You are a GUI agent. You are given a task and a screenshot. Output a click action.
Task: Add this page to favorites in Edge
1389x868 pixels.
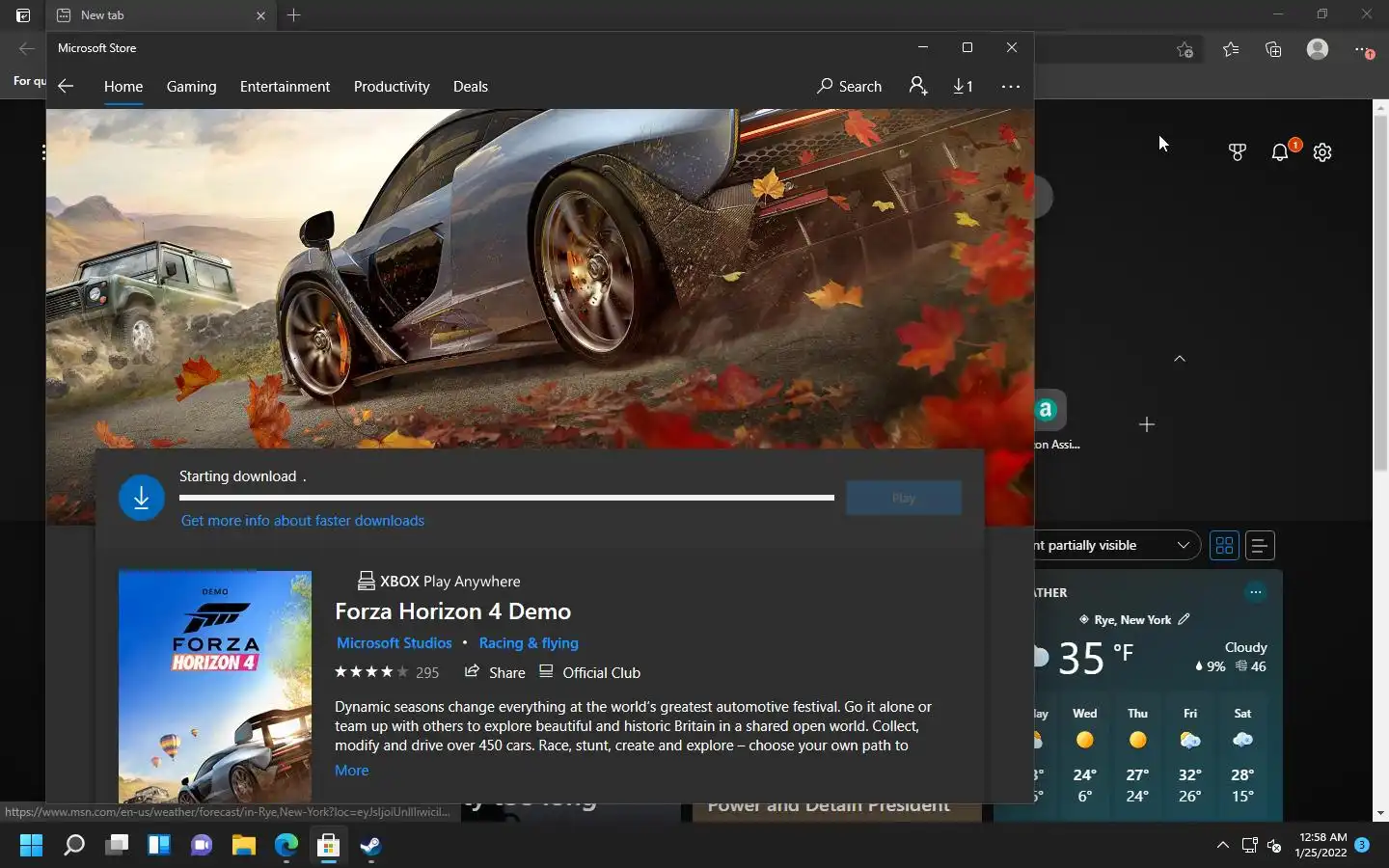tap(1185, 49)
